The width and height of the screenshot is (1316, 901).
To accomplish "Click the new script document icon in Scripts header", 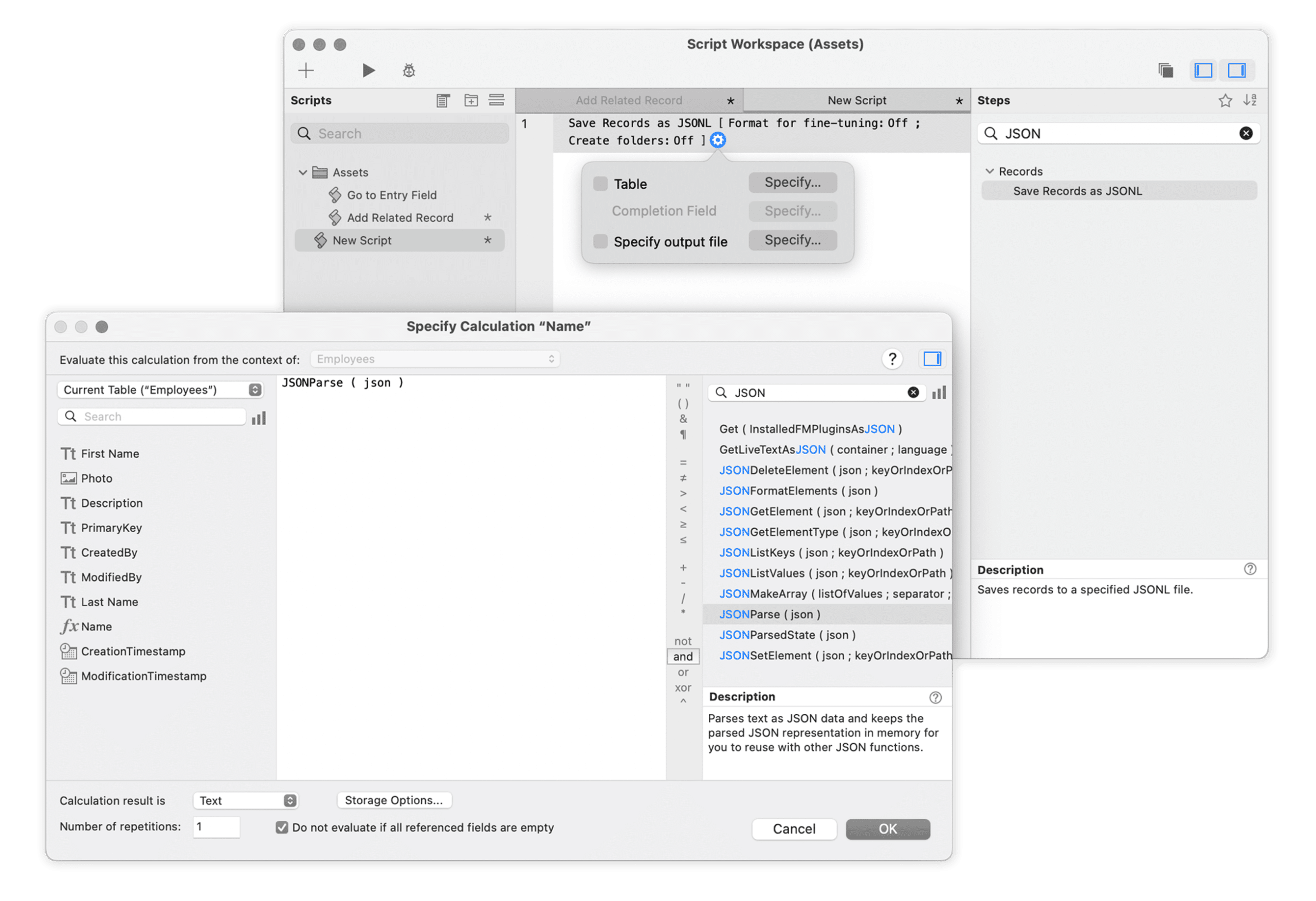I will tap(443, 100).
